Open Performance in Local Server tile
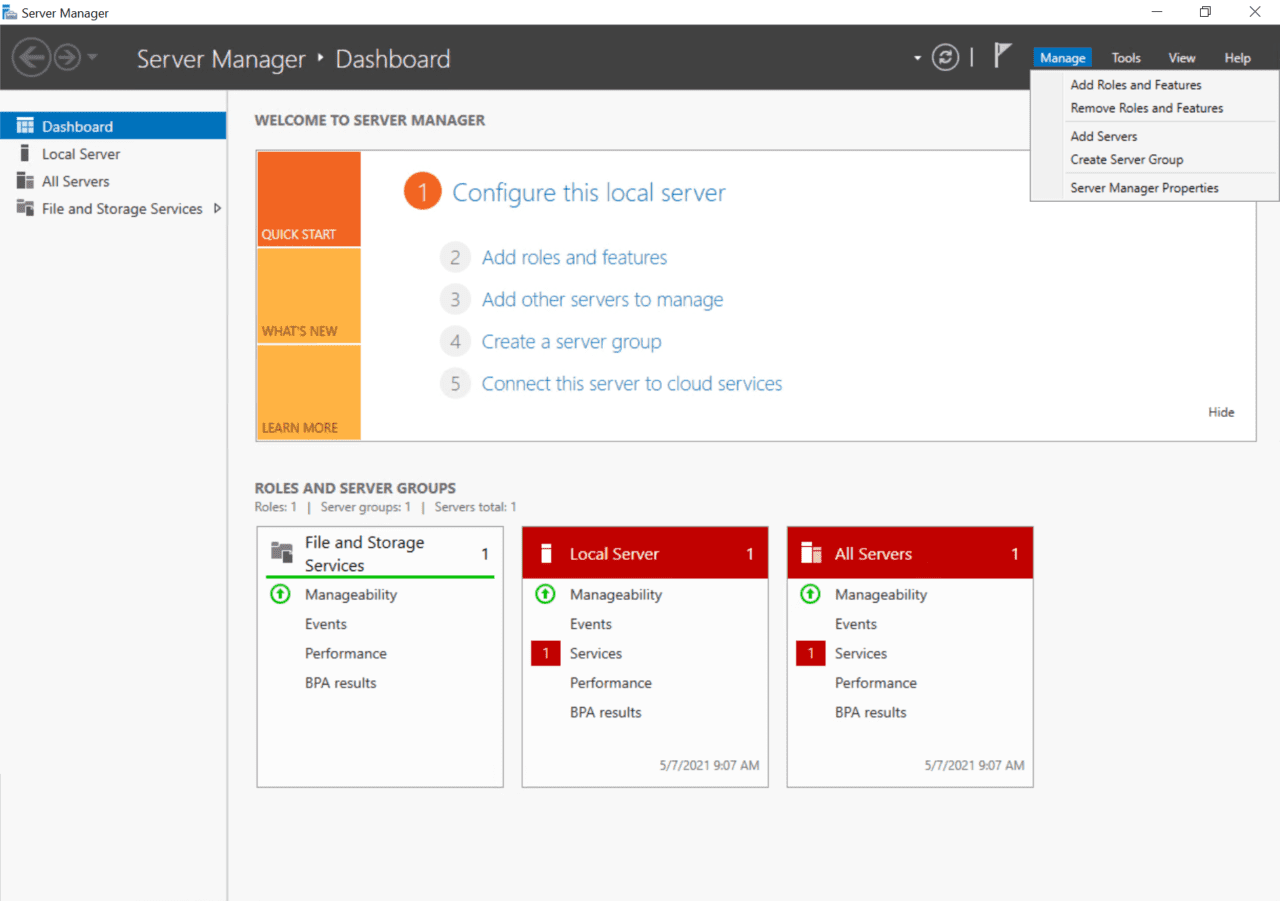Screen dimensions: 1280x901 coord(611,683)
